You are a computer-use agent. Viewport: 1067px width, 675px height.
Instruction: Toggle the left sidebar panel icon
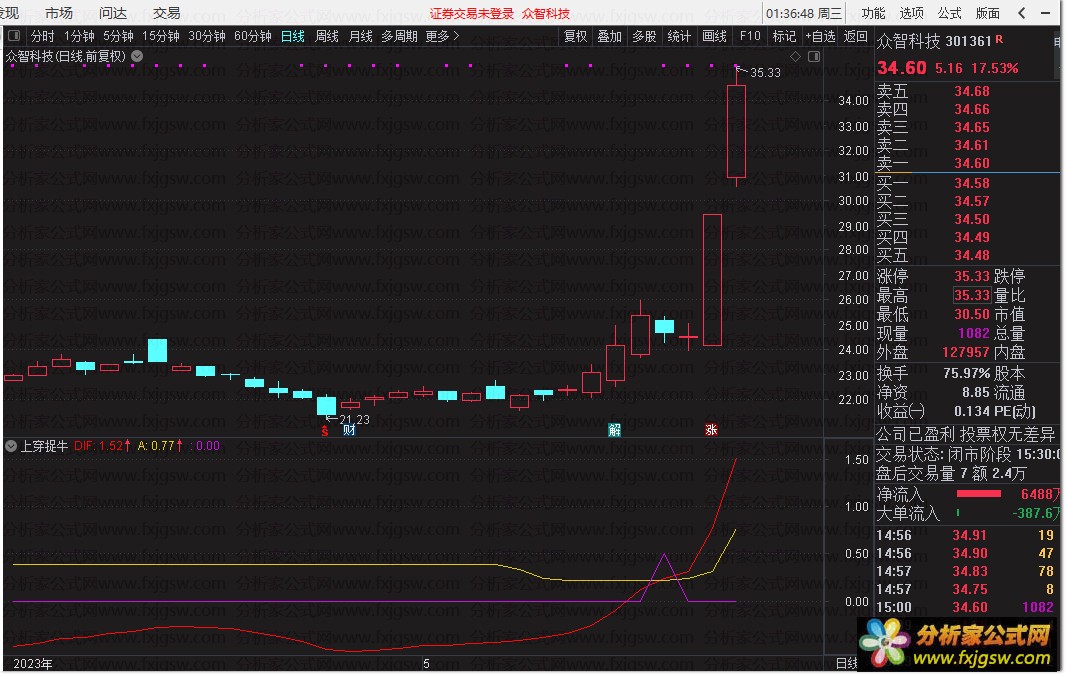[14, 35]
